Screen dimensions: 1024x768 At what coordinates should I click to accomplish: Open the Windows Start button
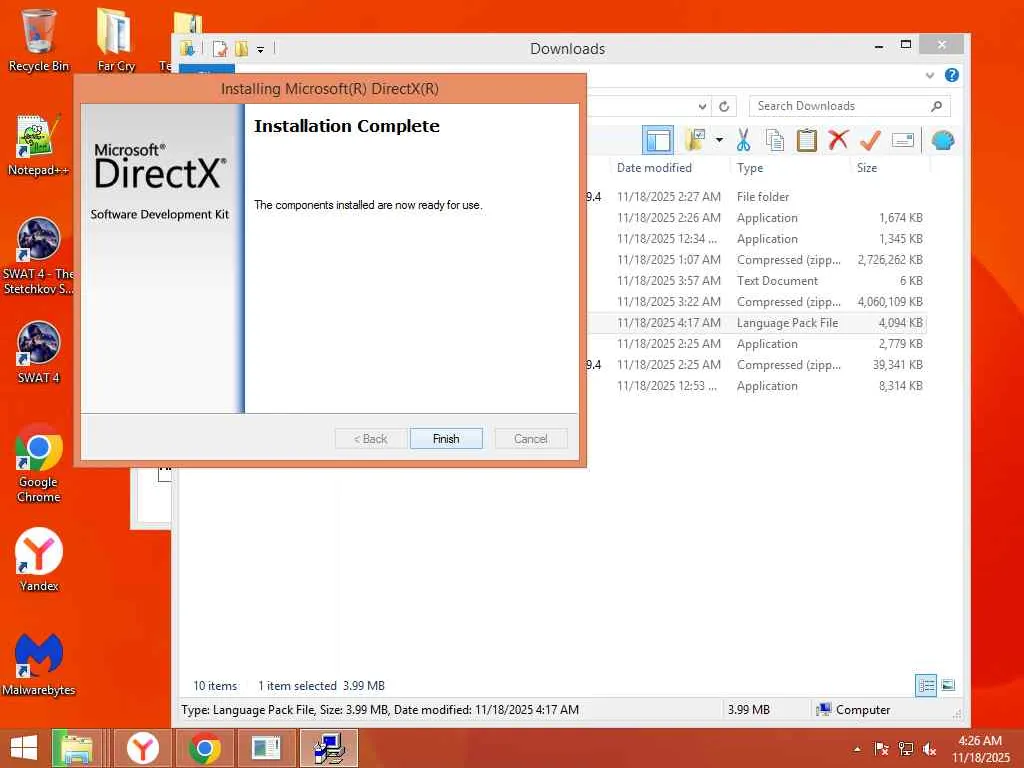(x=24, y=748)
